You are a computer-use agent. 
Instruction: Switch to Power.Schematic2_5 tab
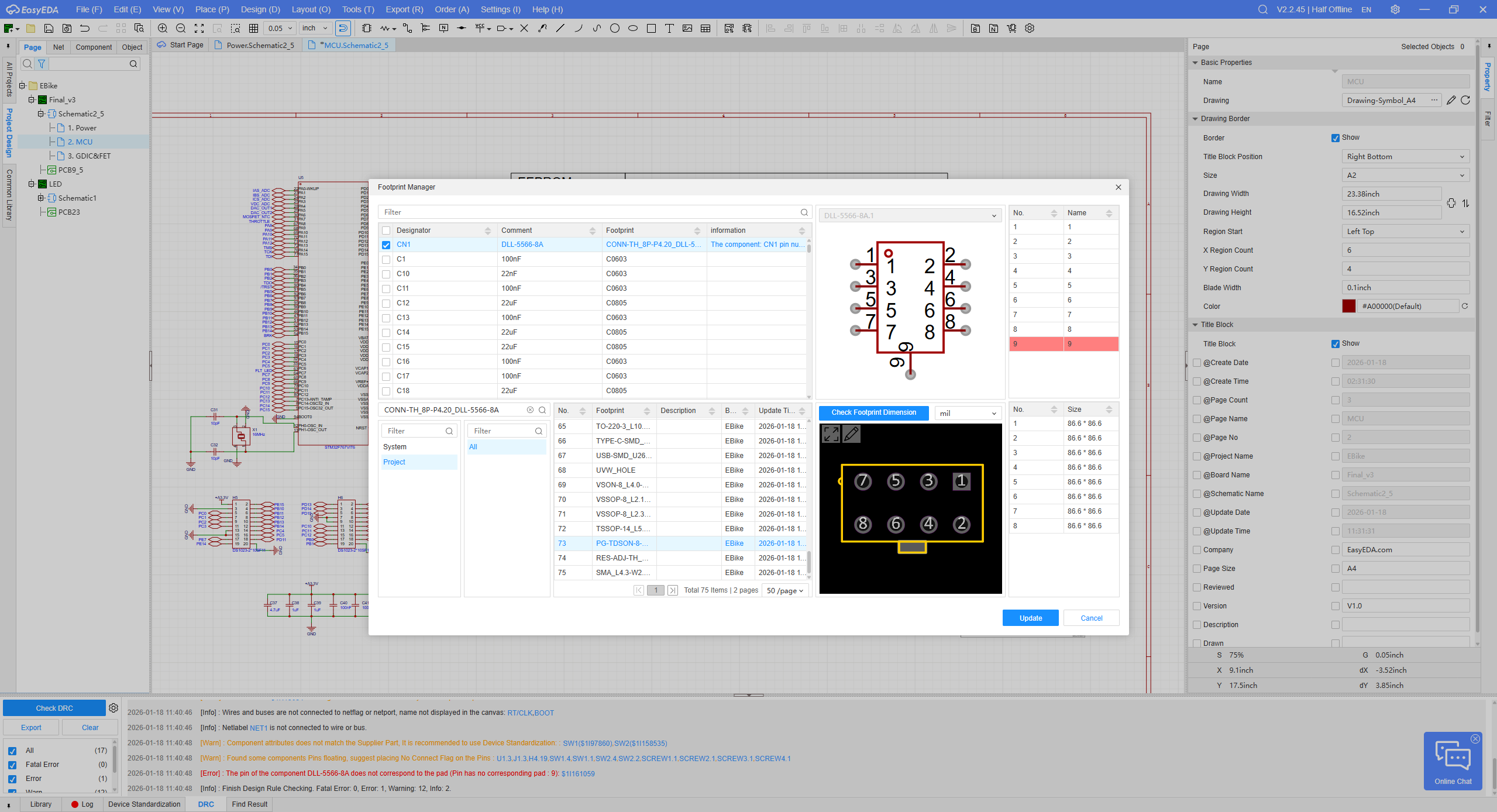tap(260, 45)
